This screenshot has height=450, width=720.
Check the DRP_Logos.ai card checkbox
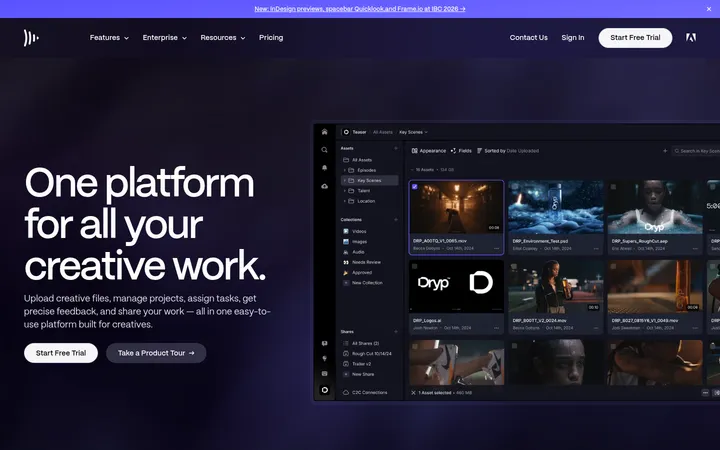[415, 266]
